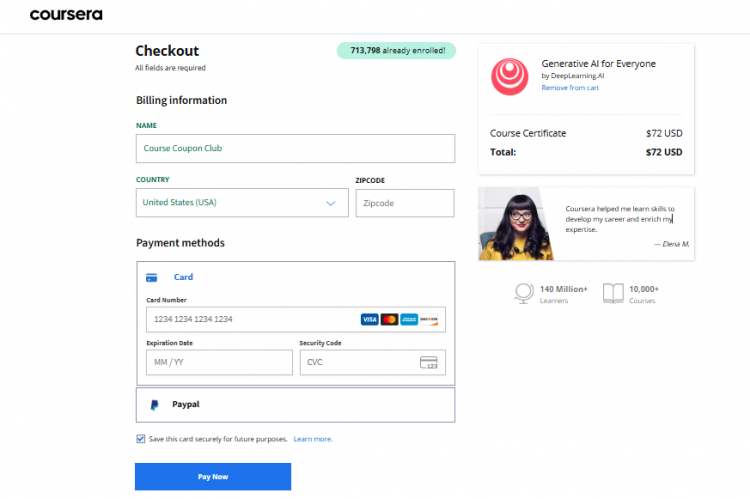Click the blue credit card icon

click(151, 277)
